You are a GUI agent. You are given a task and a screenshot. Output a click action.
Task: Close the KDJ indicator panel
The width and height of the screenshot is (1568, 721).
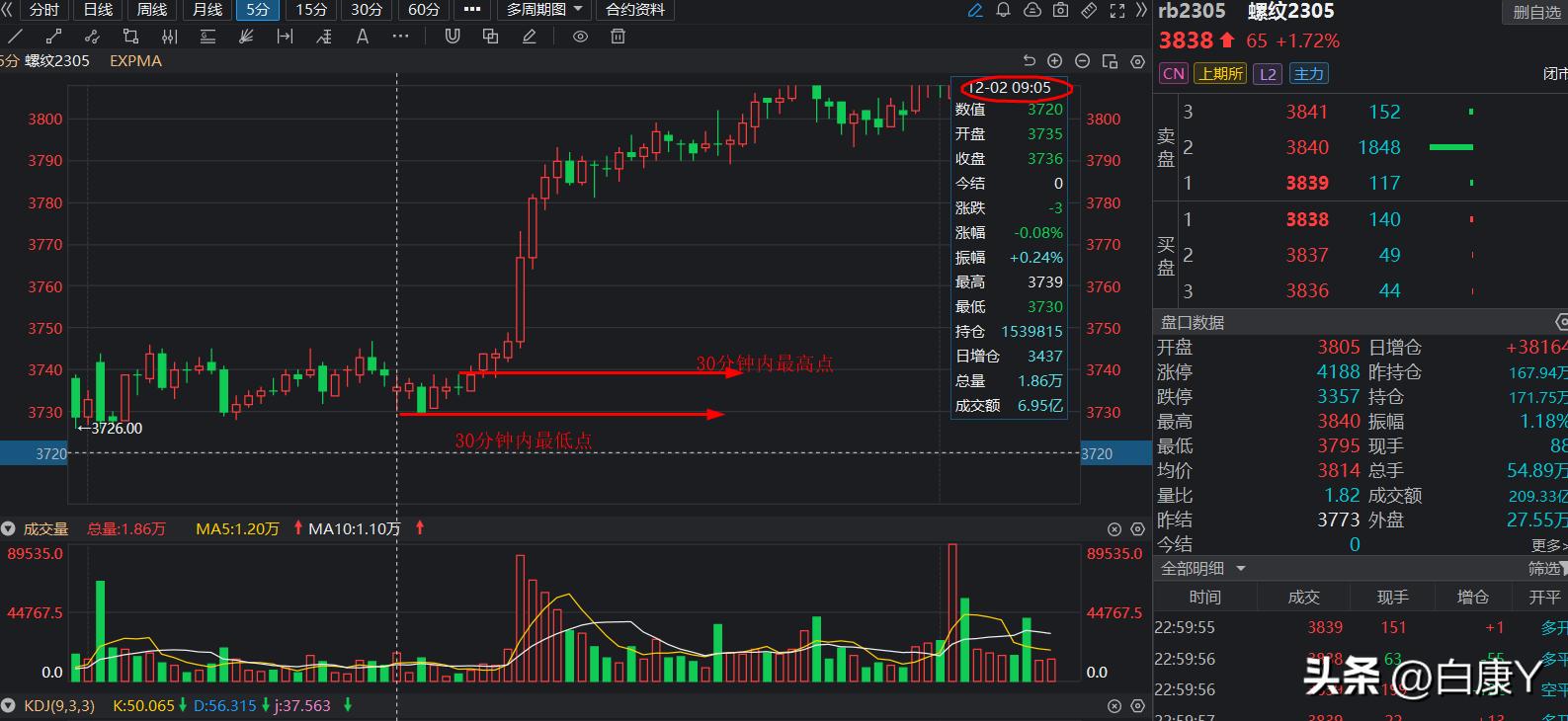pos(1114,706)
